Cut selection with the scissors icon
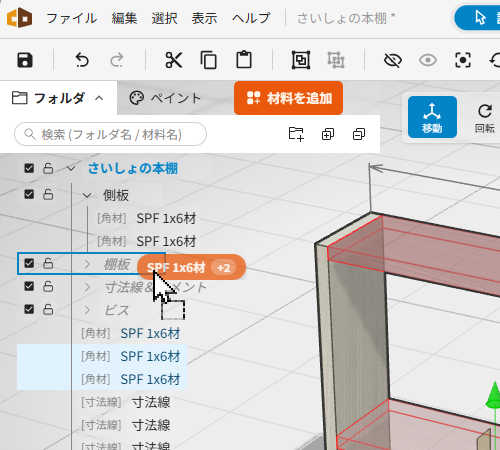The height and width of the screenshot is (450, 500). [174, 60]
